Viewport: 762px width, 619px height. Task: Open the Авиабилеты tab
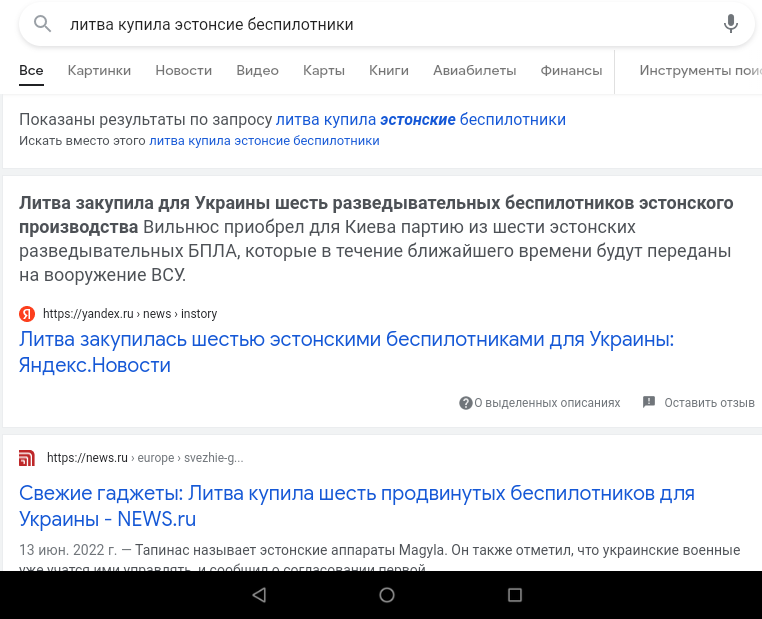point(475,70)
